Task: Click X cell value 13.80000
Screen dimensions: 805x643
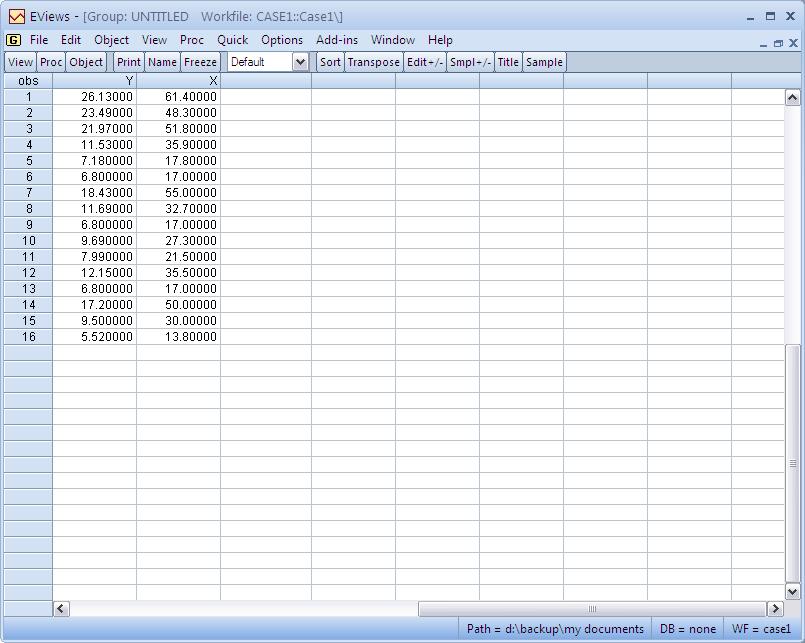Action: 179,336
